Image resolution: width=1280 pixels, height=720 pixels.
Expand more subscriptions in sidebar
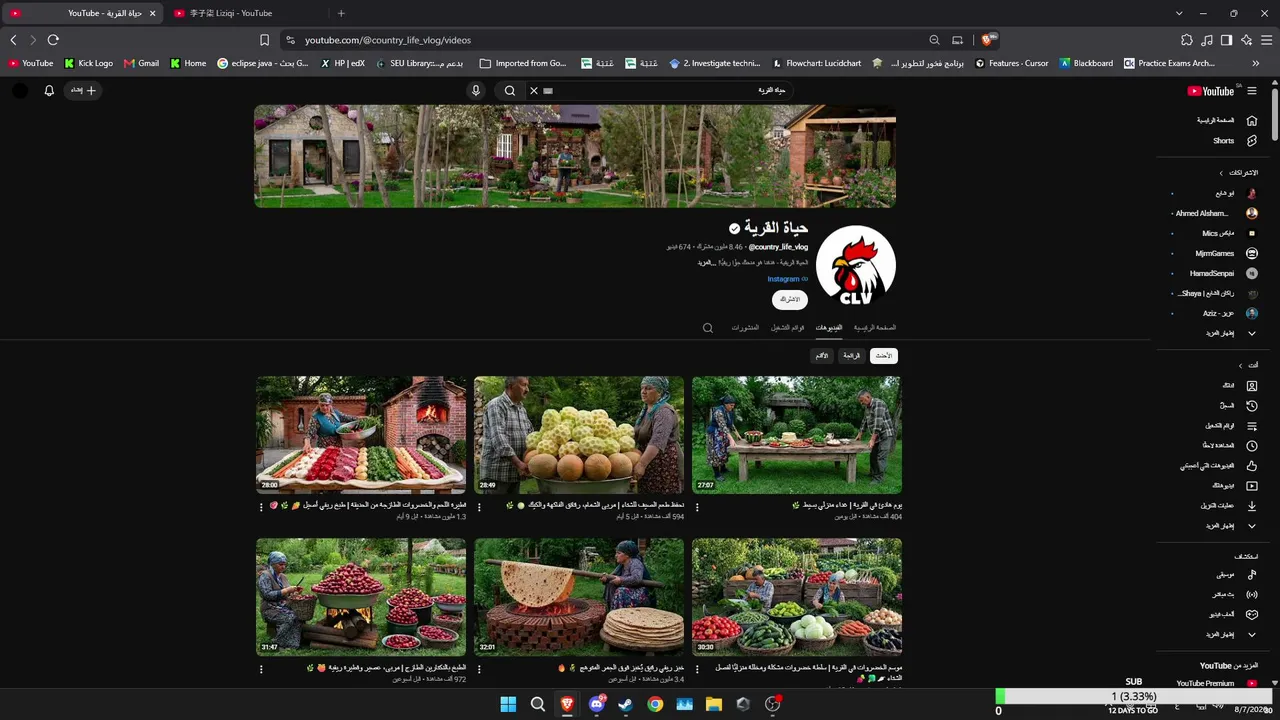(1251, 334)
